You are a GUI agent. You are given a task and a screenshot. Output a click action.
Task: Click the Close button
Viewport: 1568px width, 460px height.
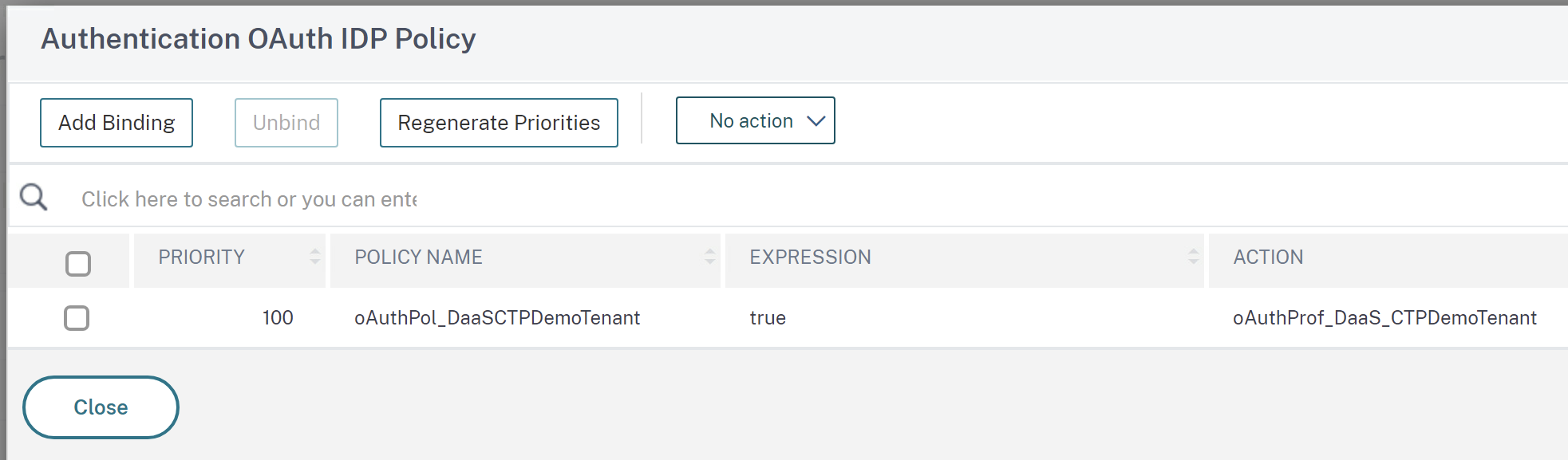click(100, 407)
